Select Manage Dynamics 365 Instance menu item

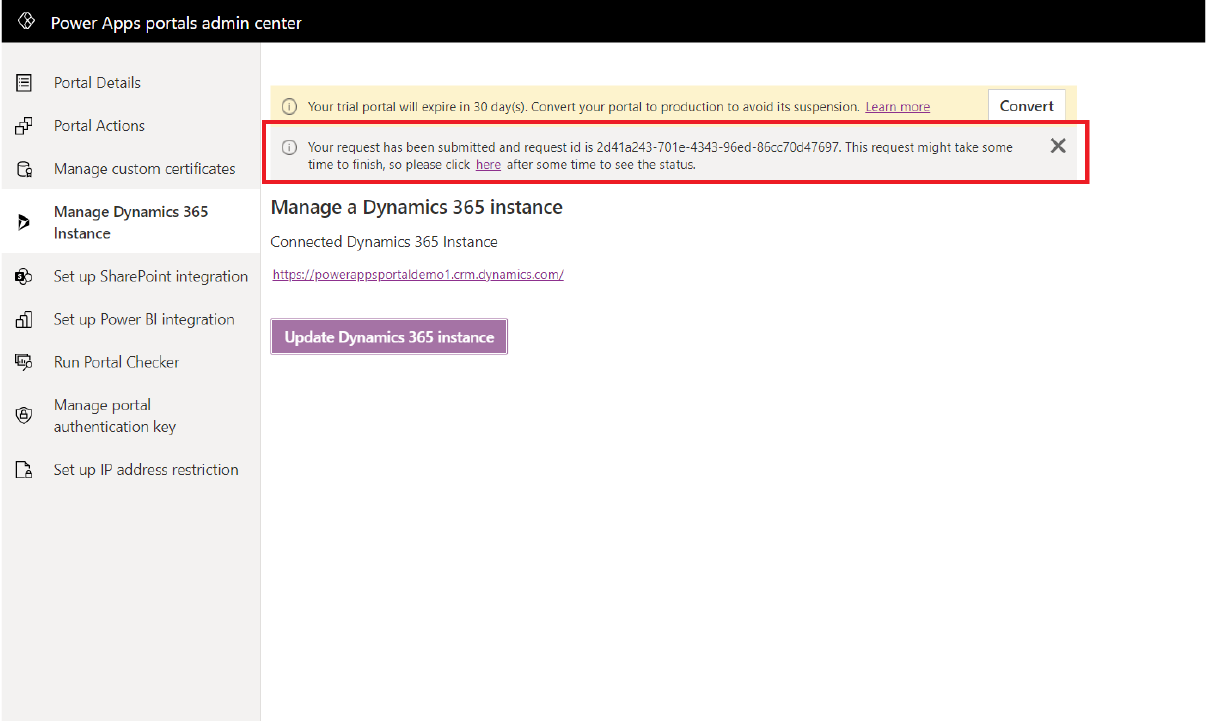coord(130,222)
